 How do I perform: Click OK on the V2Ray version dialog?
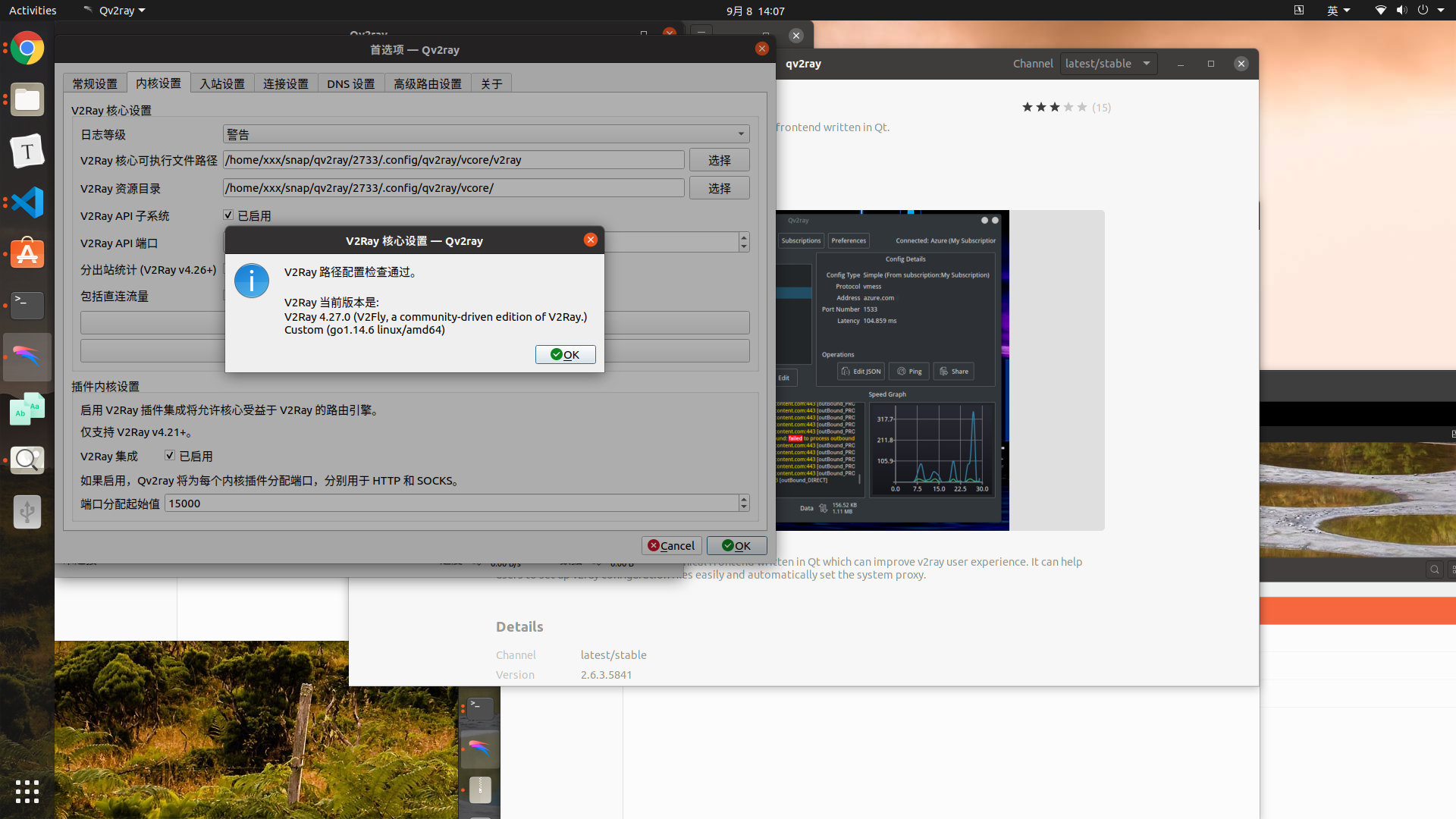click(565, 354)
